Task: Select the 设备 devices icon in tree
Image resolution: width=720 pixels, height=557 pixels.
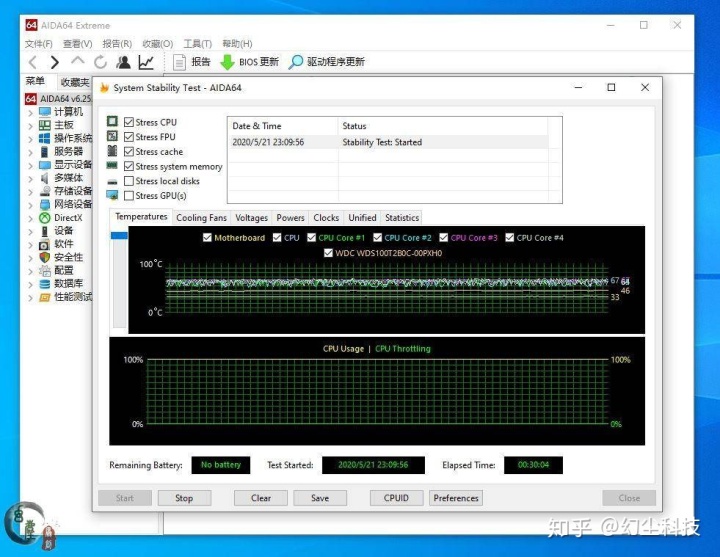Action: pos(45,231)
